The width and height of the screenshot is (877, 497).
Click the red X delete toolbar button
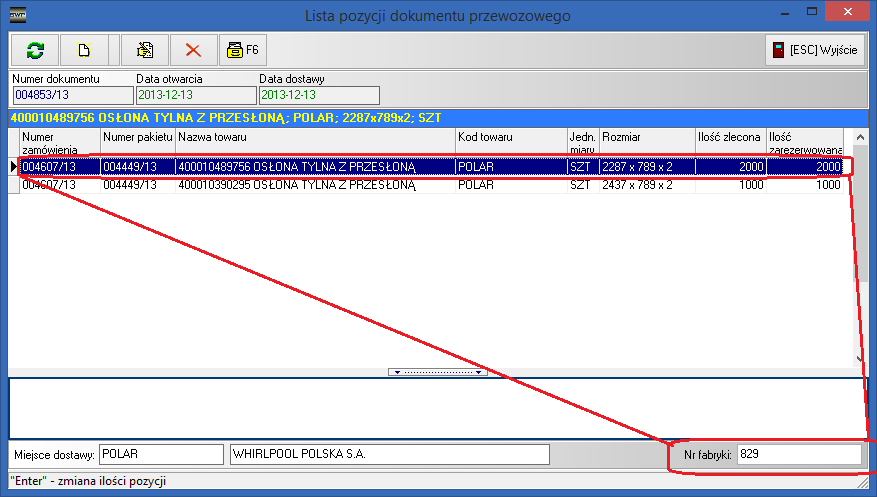[x=194, y=49]
